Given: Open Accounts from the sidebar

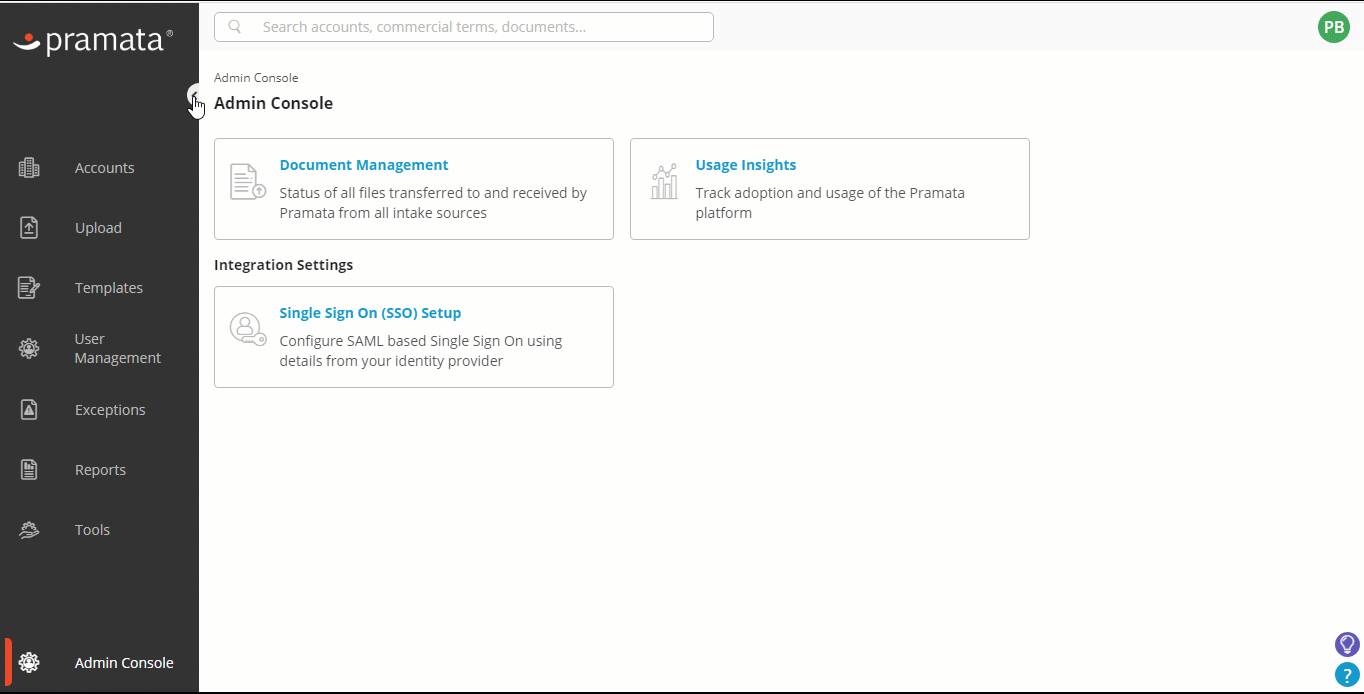Looking at the screenshot, I should click(104, 168).
